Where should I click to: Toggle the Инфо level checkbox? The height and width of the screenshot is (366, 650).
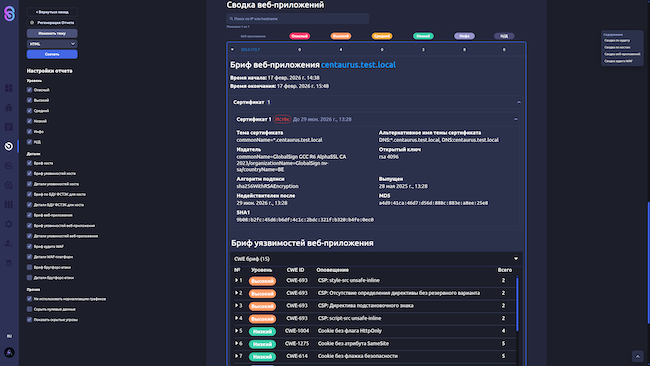tap(29, 131)
